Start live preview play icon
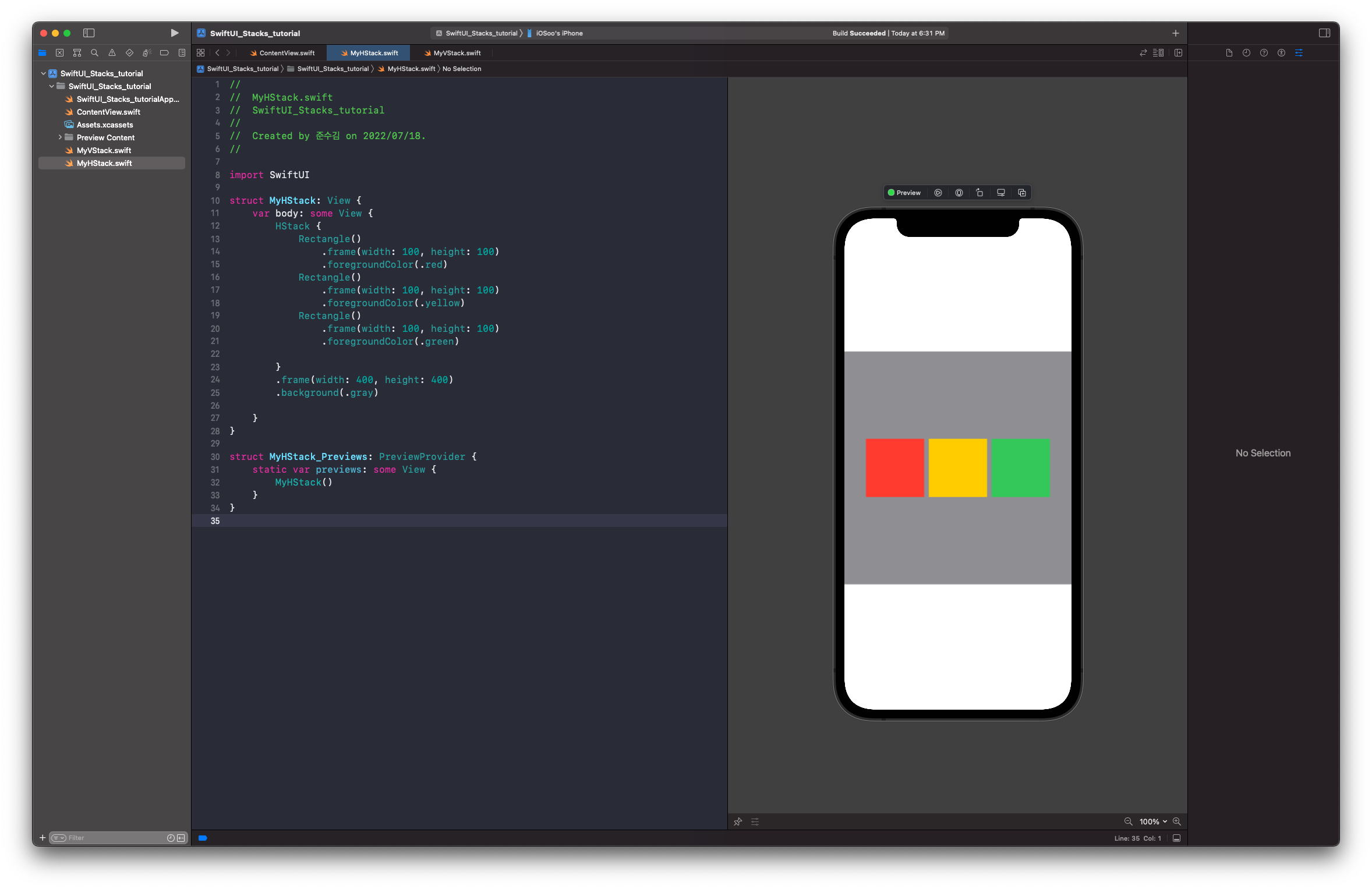 [x=938, y=193]
